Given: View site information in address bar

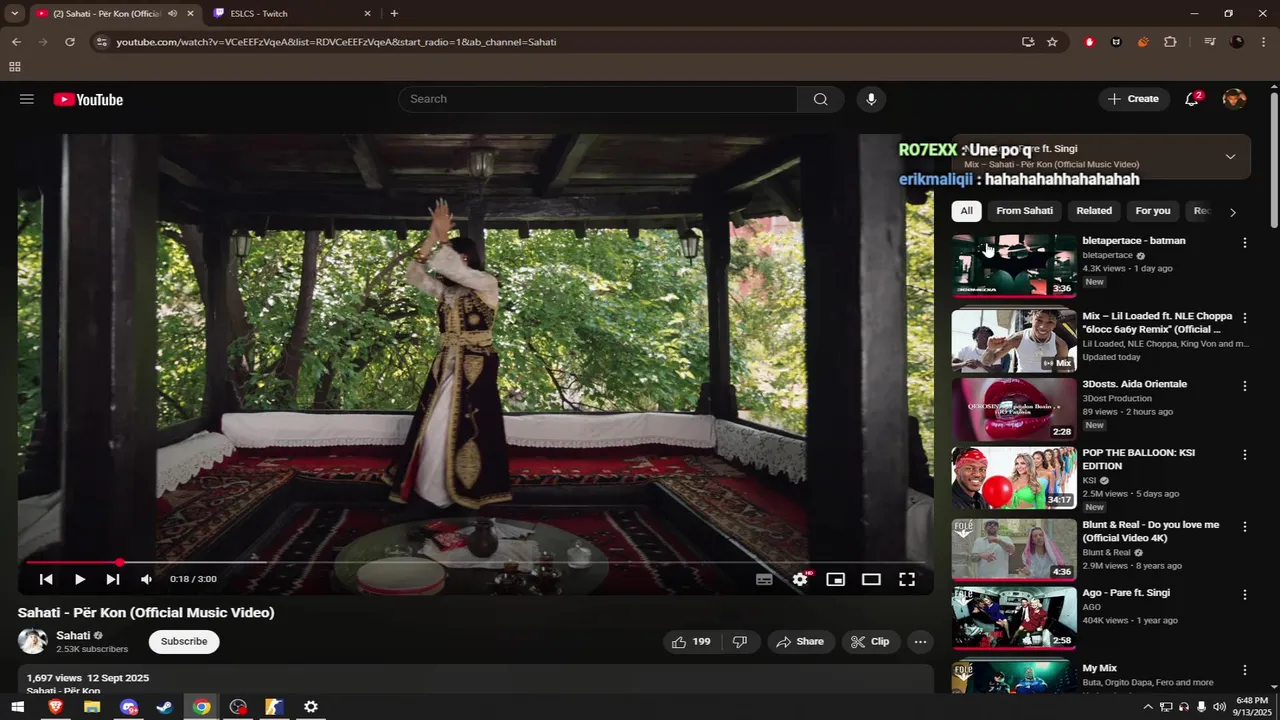Looking at the screenshot, I should pos(100,42).
